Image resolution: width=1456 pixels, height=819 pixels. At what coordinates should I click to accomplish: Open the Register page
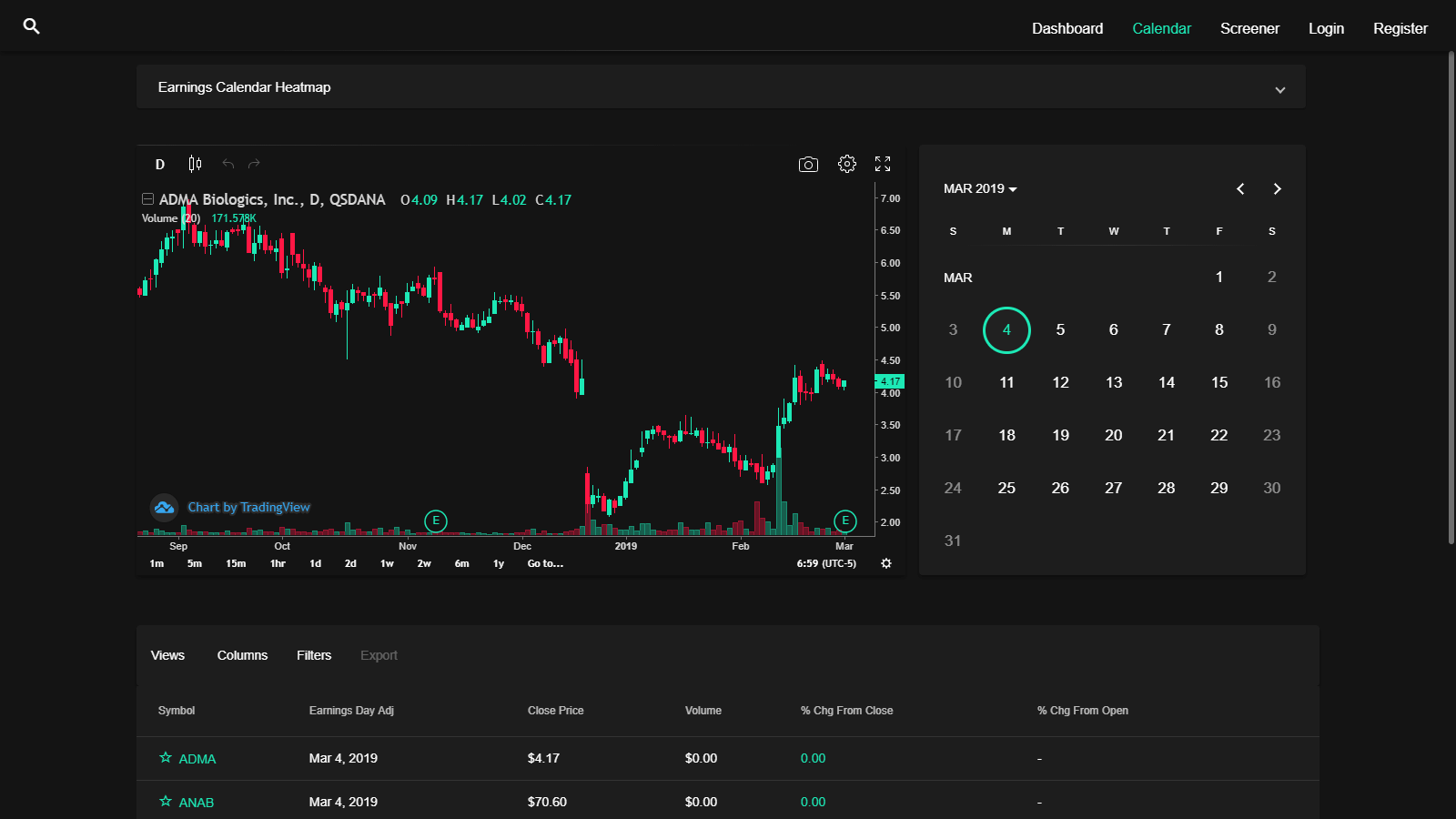pyautogui.click(x=1400, y=28)
